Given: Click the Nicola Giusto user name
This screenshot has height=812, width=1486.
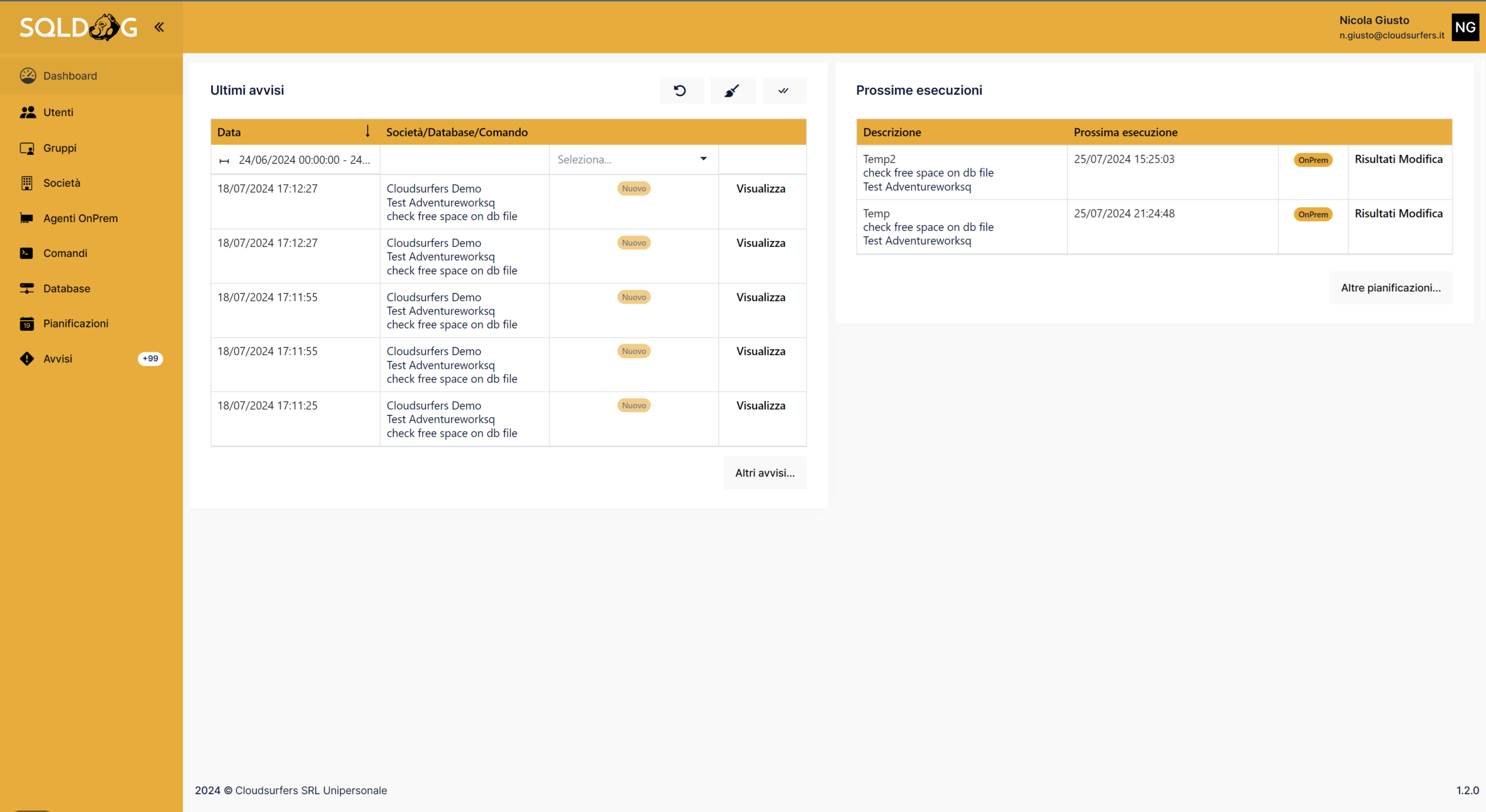Looking at the screenshot, I should click(1374, 20).
